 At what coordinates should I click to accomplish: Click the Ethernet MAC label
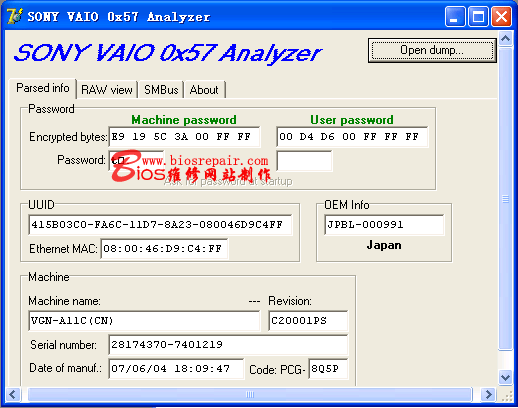pyautogui.click(x=63, y=249)
